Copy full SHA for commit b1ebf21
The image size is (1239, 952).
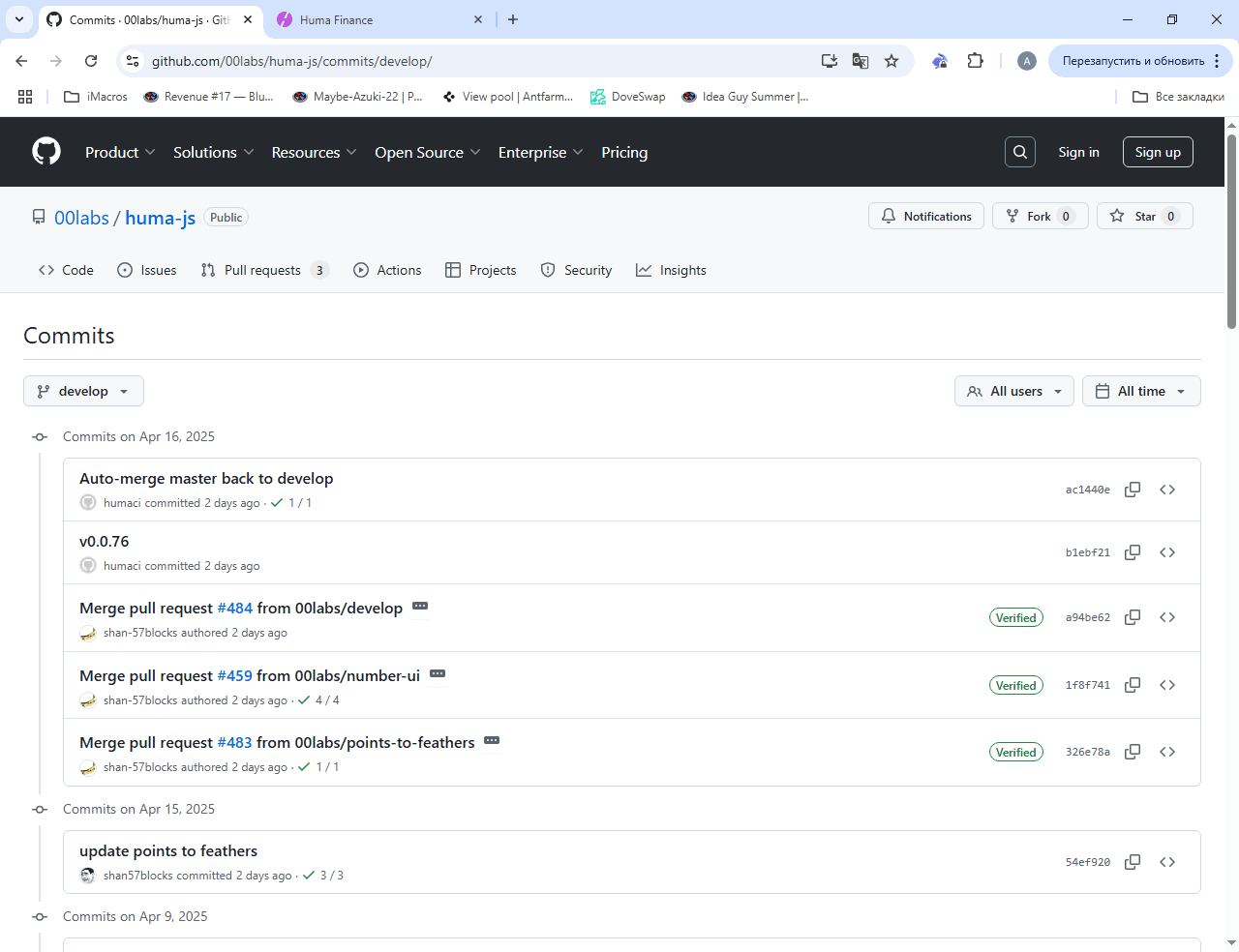pos(1133,552)
